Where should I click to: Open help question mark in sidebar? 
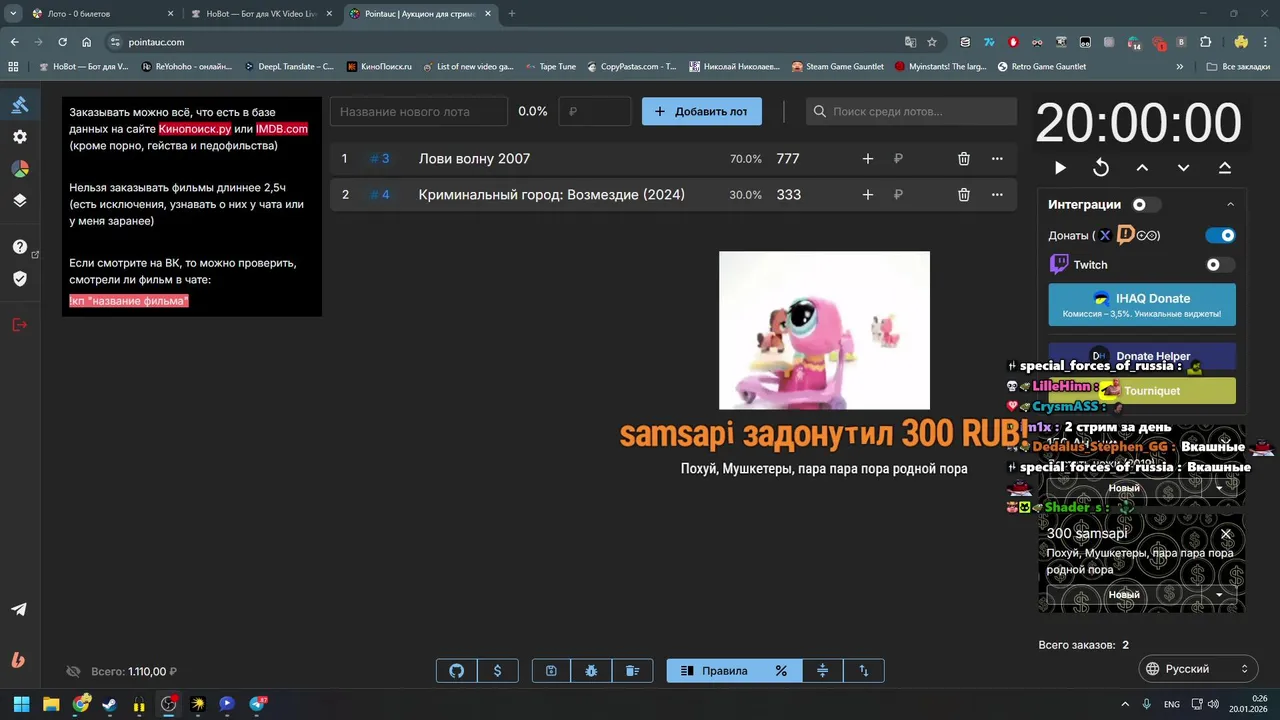coord(20,247)
